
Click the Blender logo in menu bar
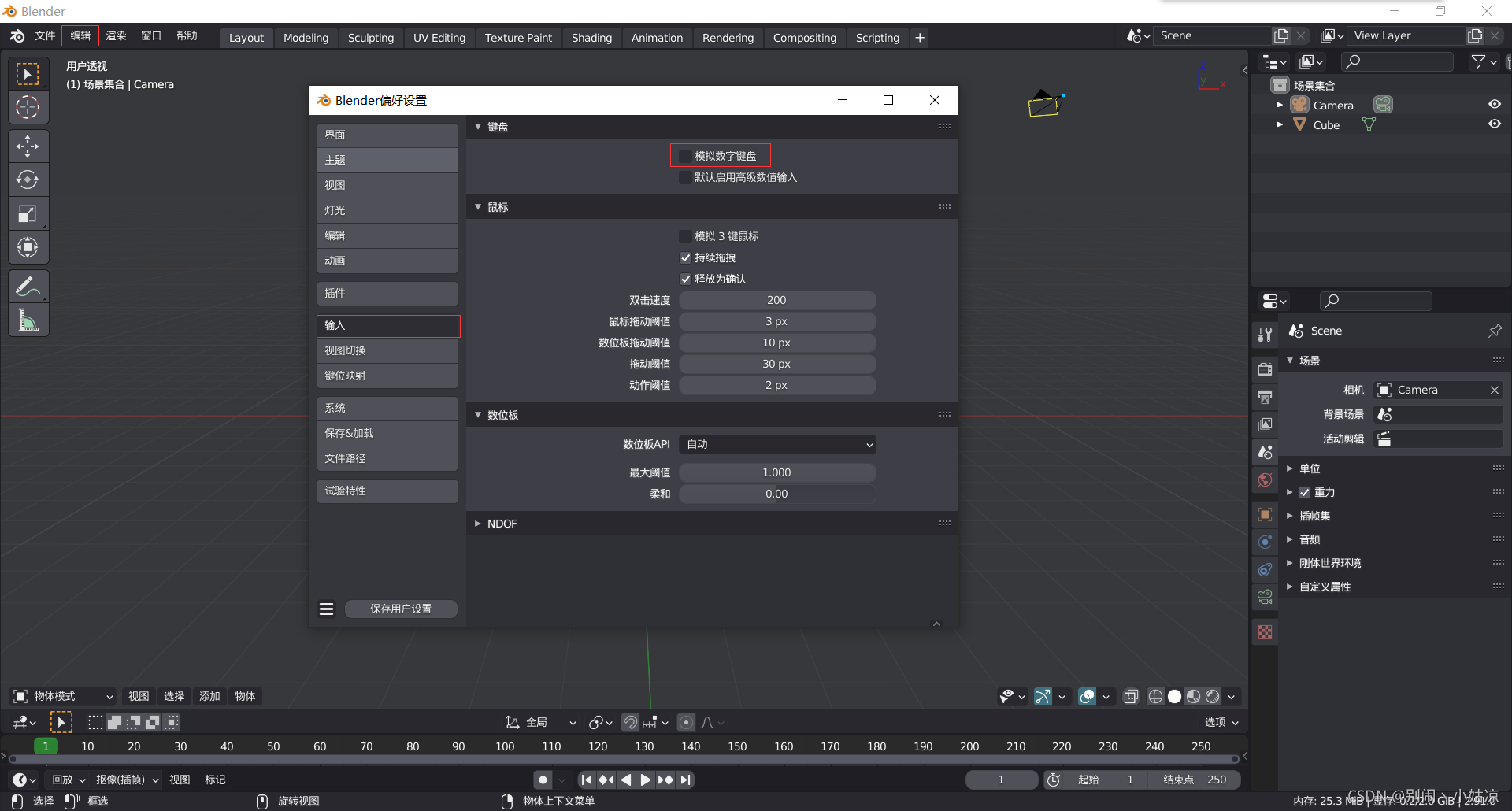click(x=17, y=36)
